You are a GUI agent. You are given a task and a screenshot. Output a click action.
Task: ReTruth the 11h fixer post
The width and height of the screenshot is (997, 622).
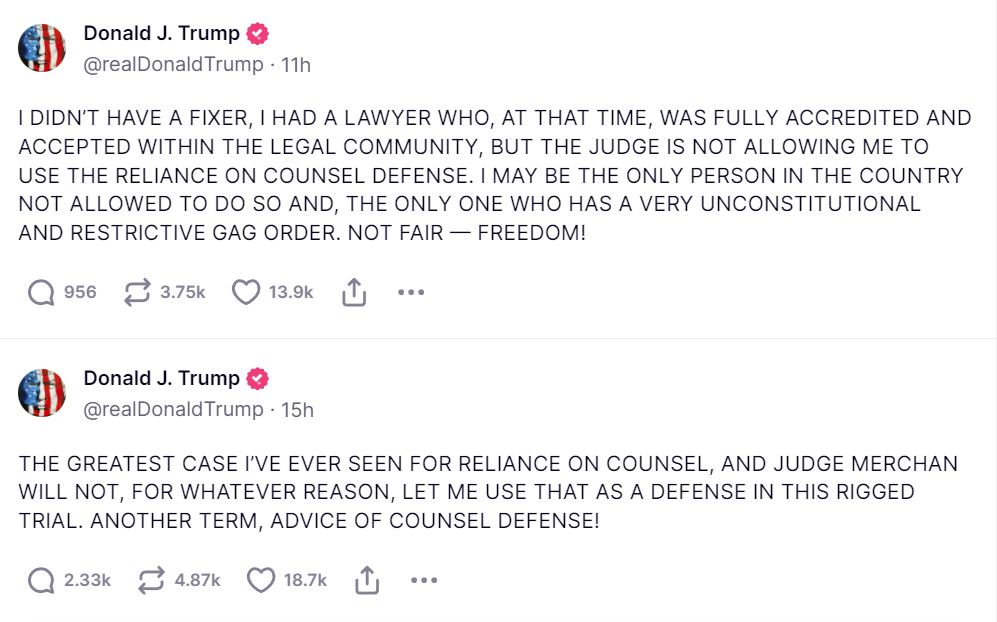tap(137, 292)
